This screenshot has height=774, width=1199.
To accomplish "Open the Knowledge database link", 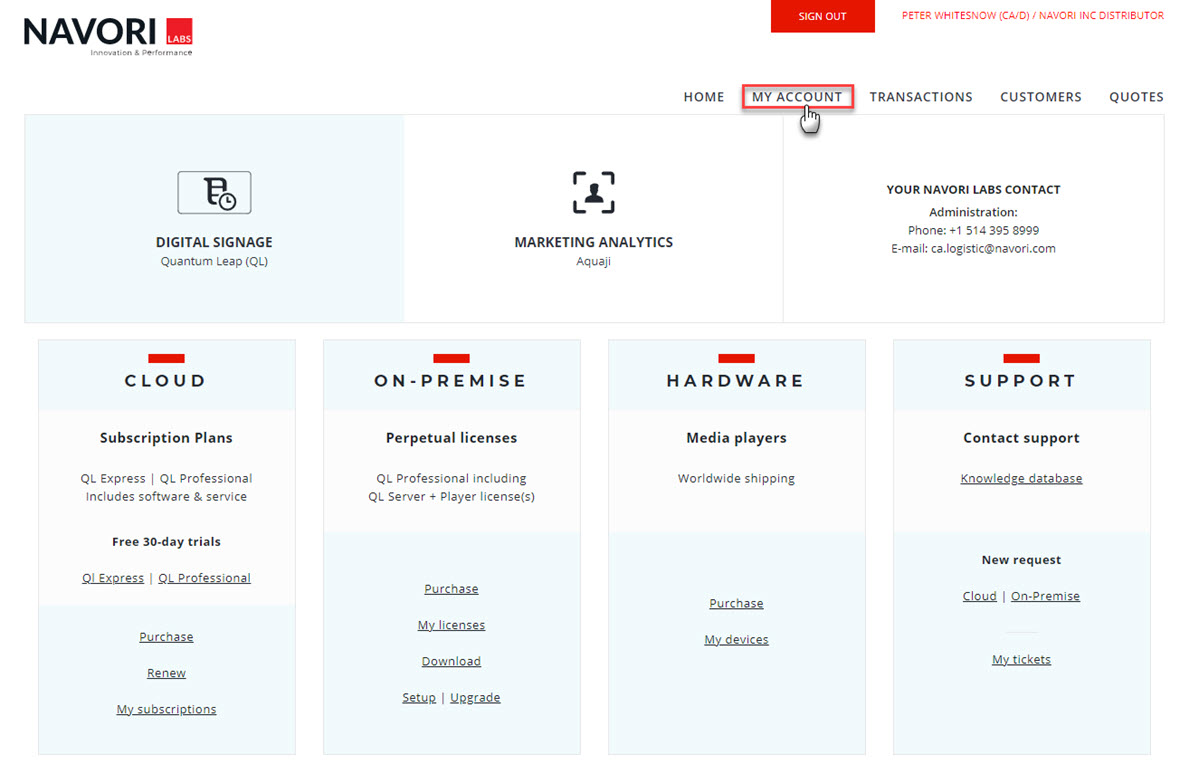I will coord(1021,478).
